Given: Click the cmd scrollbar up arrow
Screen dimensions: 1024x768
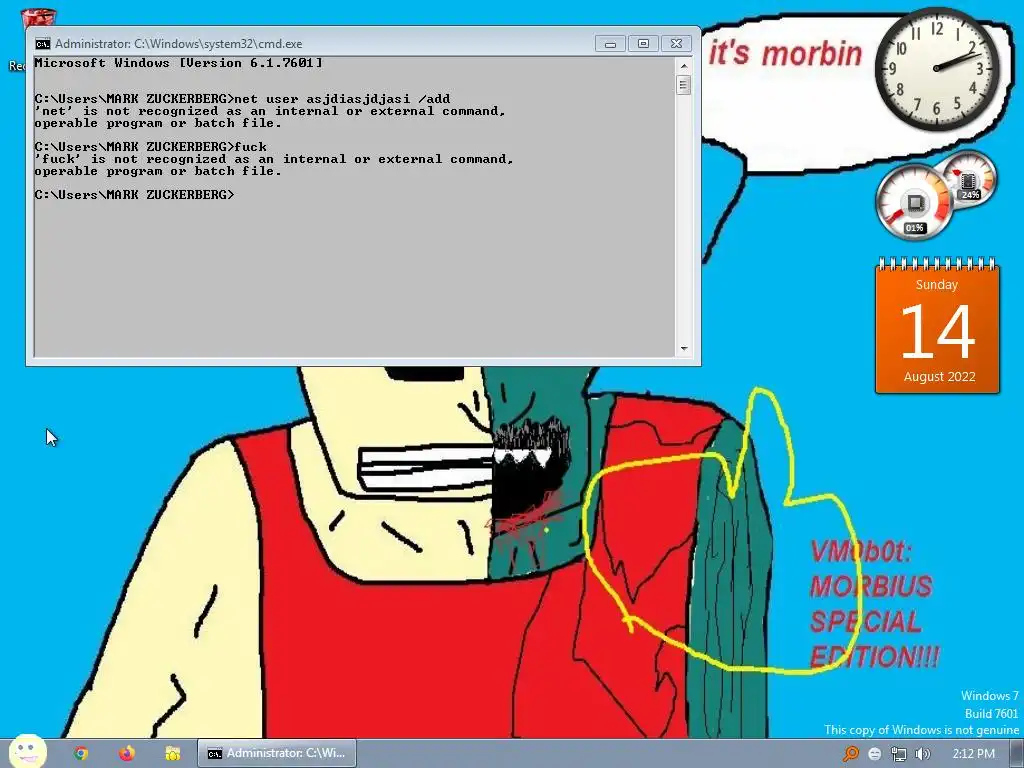Looking at the screenshot, I should pyautogui.click(x=684, y=66).
